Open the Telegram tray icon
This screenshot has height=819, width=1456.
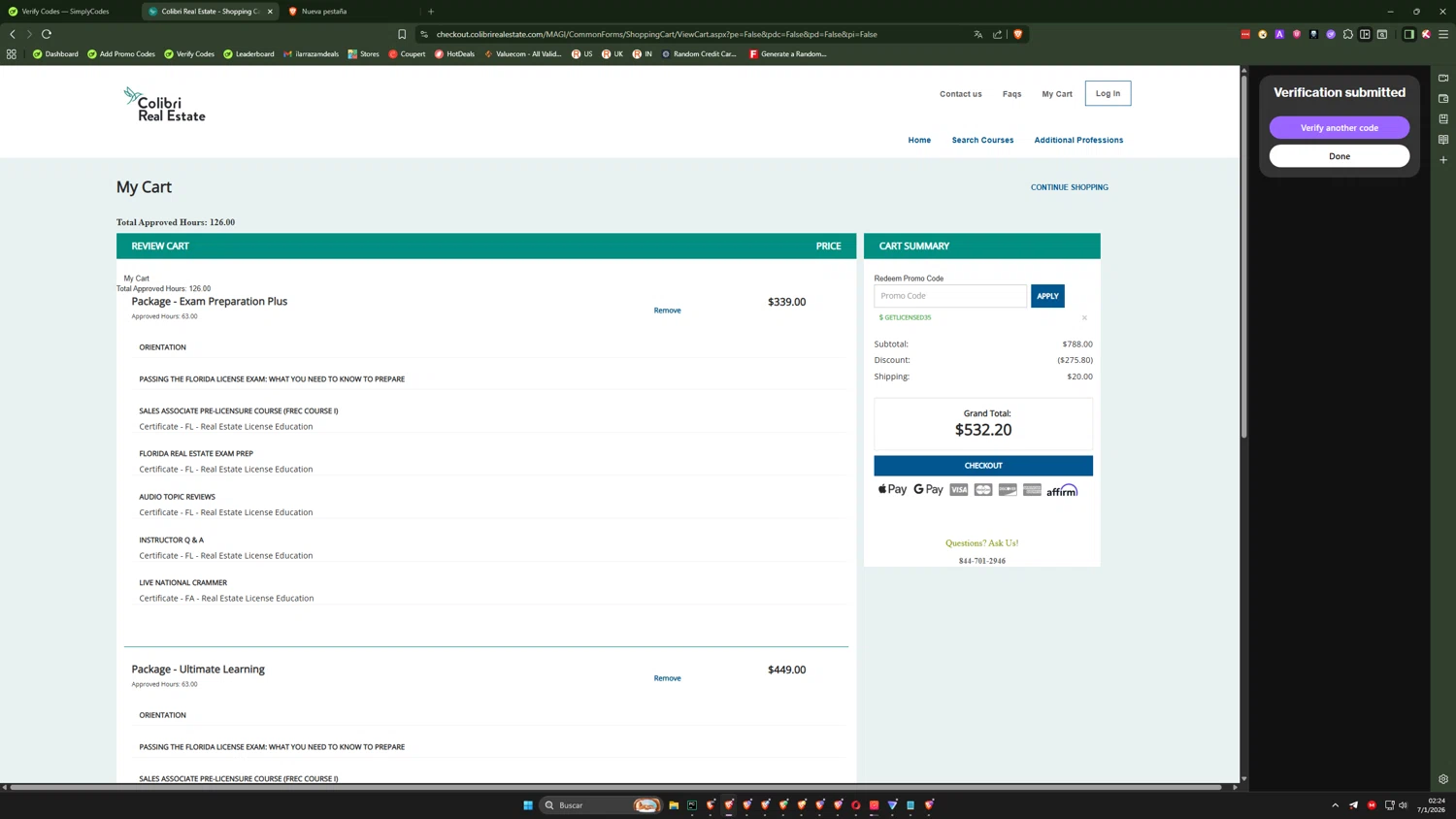click(x=1353, y=804)
